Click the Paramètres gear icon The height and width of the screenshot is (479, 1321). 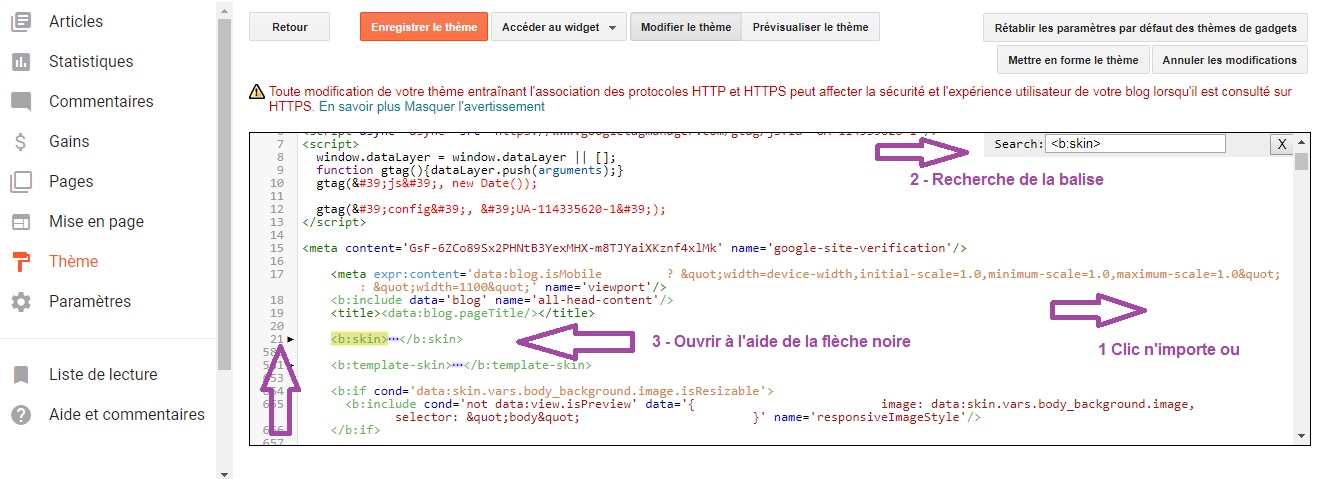tap(21, 302)
